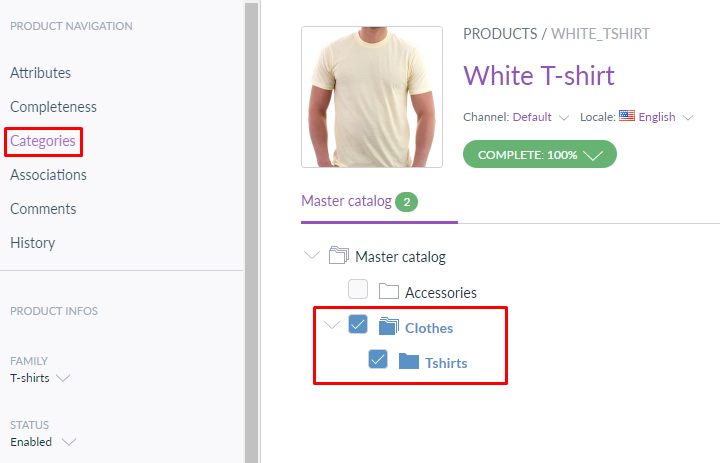Click the PRODUCTS breadcrumb link
This screenshot has width=720, height=463.
point(500,34)
